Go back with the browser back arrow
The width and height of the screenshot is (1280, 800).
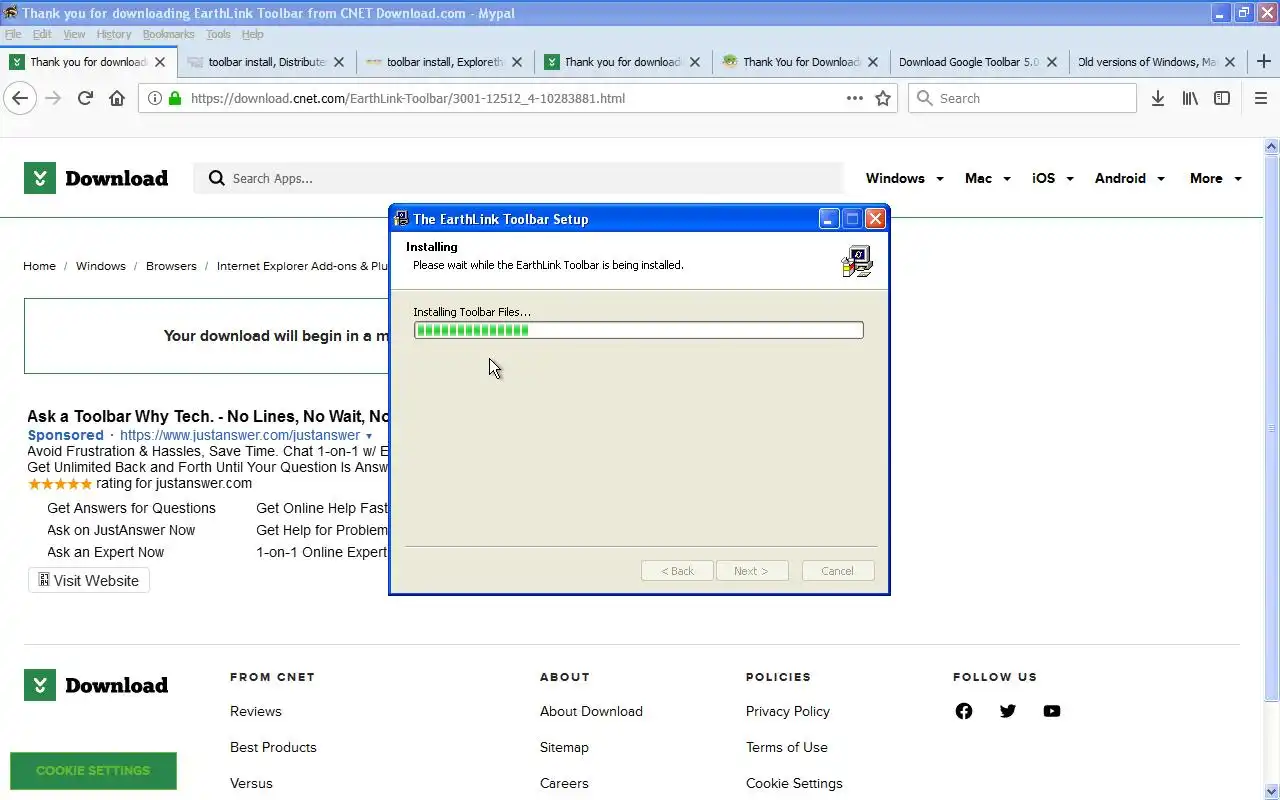click(x=20, y=98)
